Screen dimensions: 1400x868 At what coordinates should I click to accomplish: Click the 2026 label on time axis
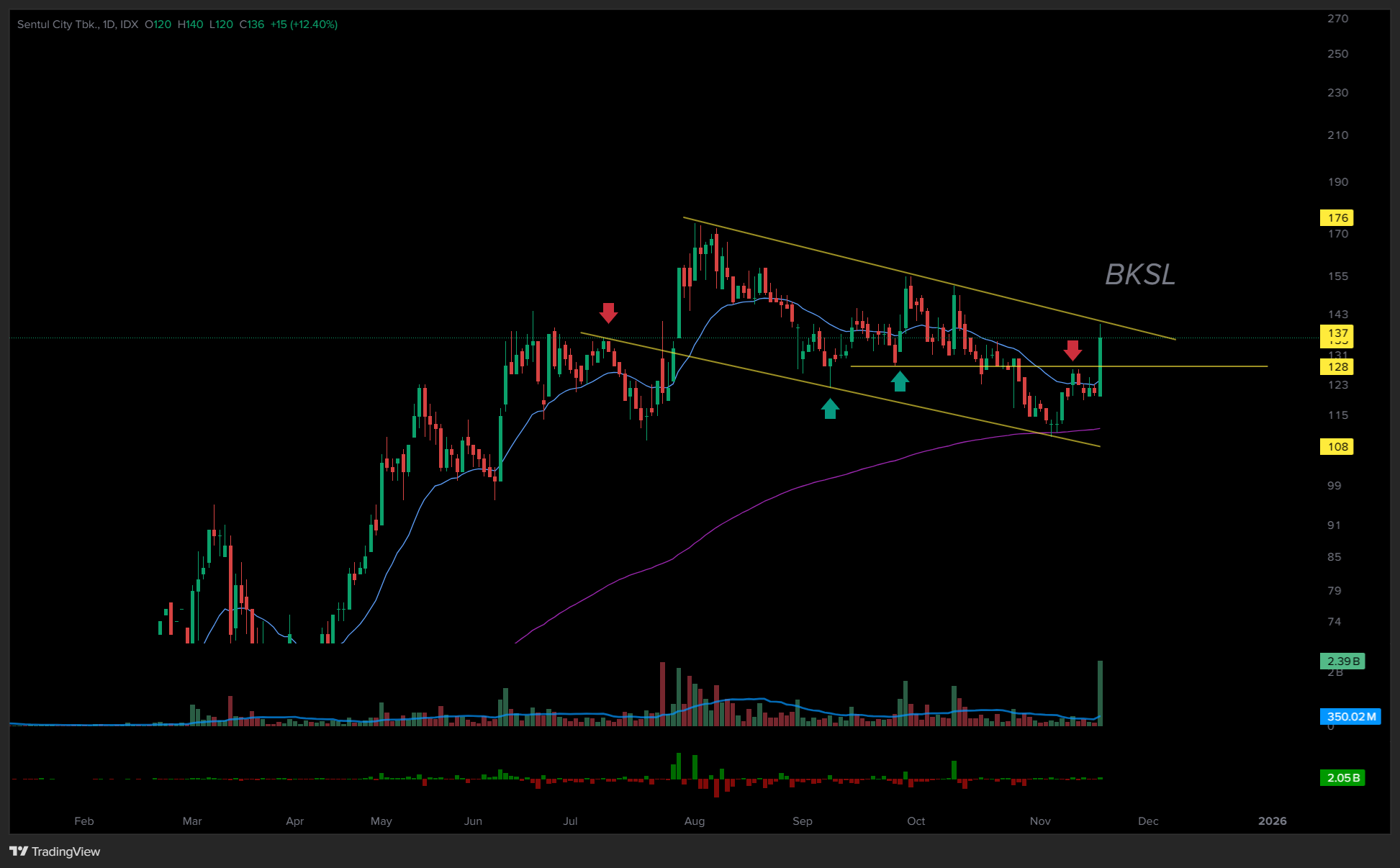pos(1272,820)
